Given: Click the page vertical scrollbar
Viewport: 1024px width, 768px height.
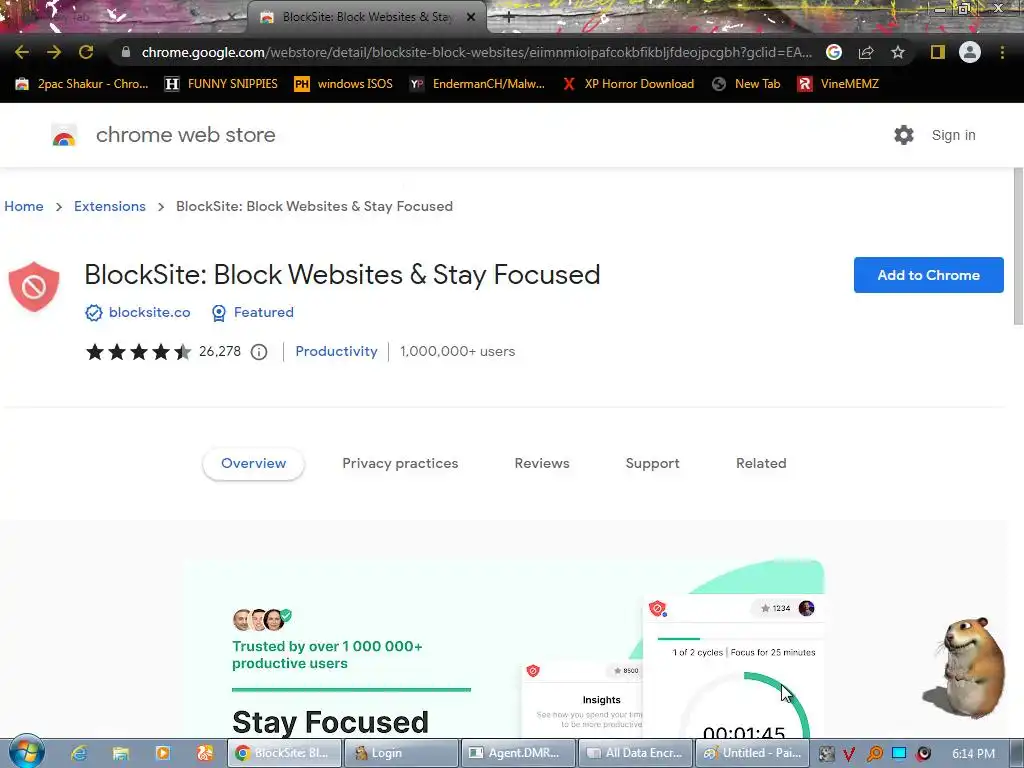Looking at the screenshot, I should pos(1018,246).
